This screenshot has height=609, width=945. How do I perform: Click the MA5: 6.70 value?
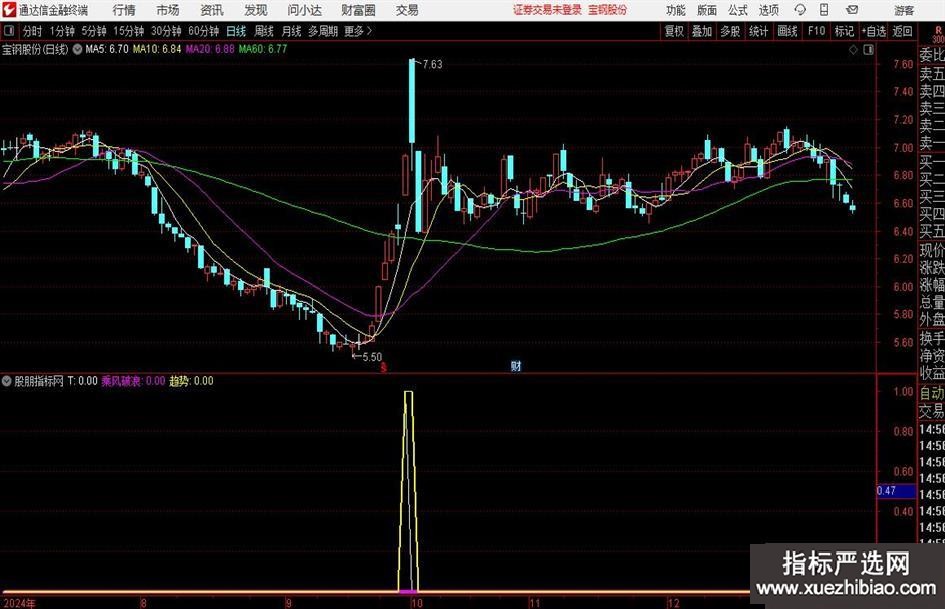click(107, 49)
